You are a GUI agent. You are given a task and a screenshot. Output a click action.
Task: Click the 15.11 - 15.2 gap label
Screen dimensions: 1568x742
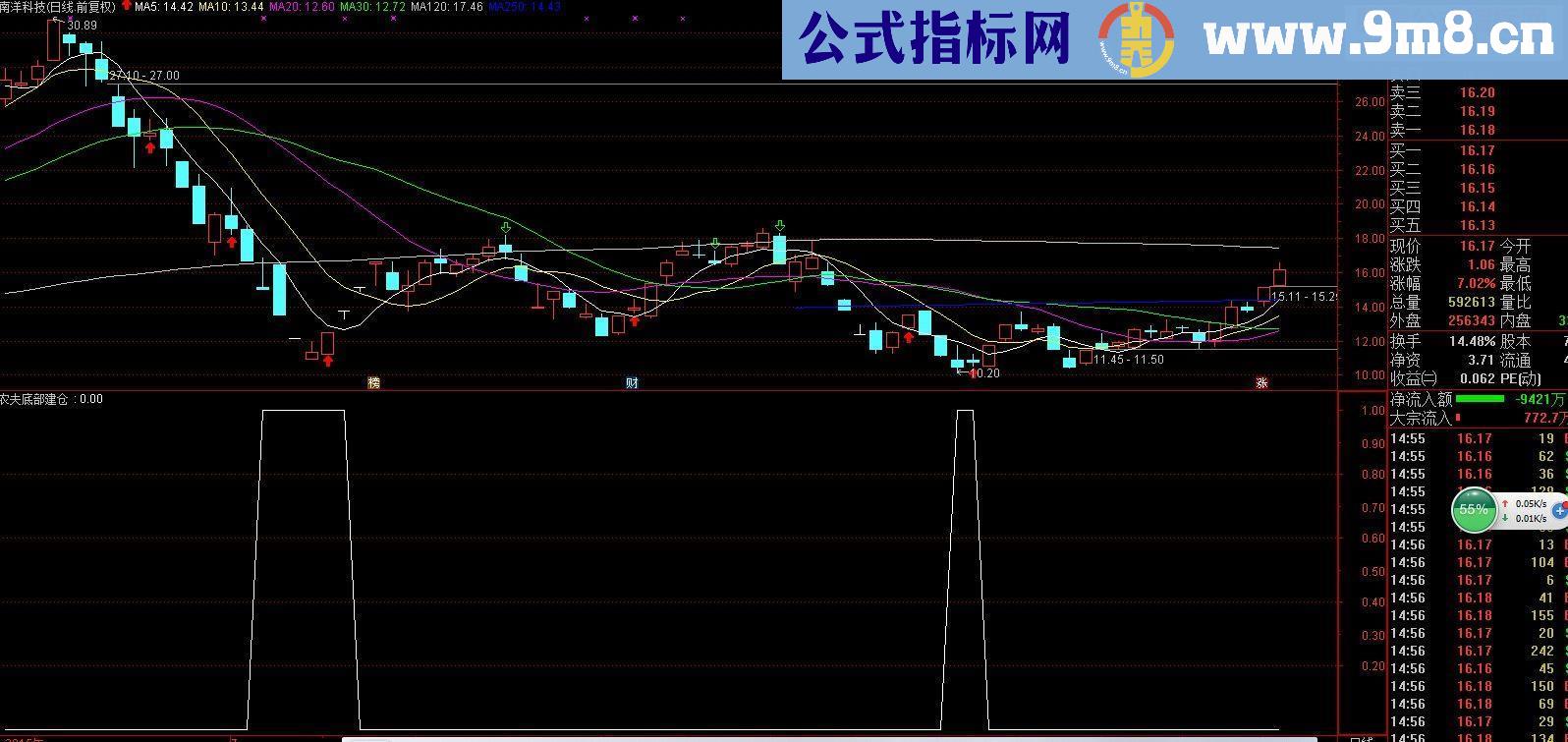[1305, 296]
